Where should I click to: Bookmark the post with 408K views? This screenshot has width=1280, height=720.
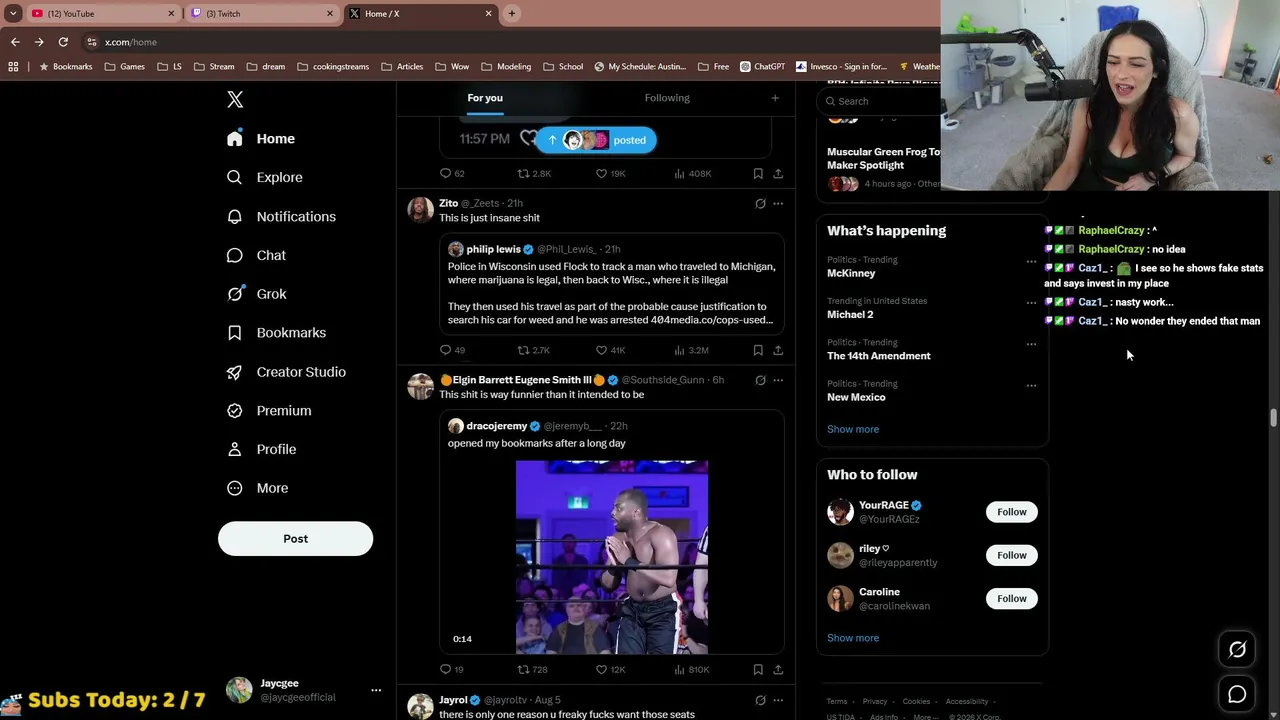pos(758,174)
